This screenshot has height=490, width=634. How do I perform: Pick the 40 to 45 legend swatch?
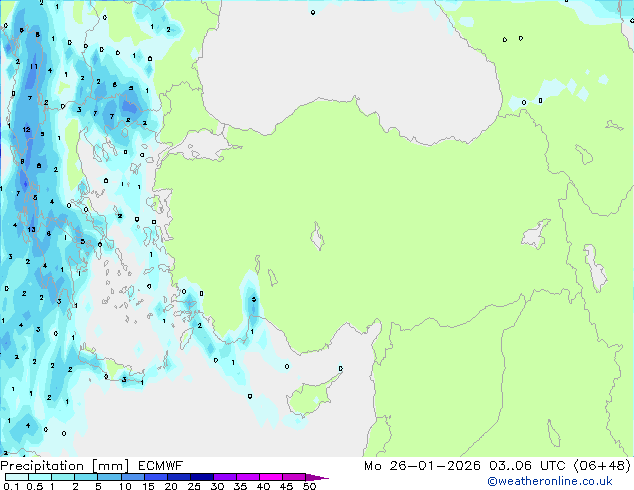pyautogui.click(x=271, y=477)
